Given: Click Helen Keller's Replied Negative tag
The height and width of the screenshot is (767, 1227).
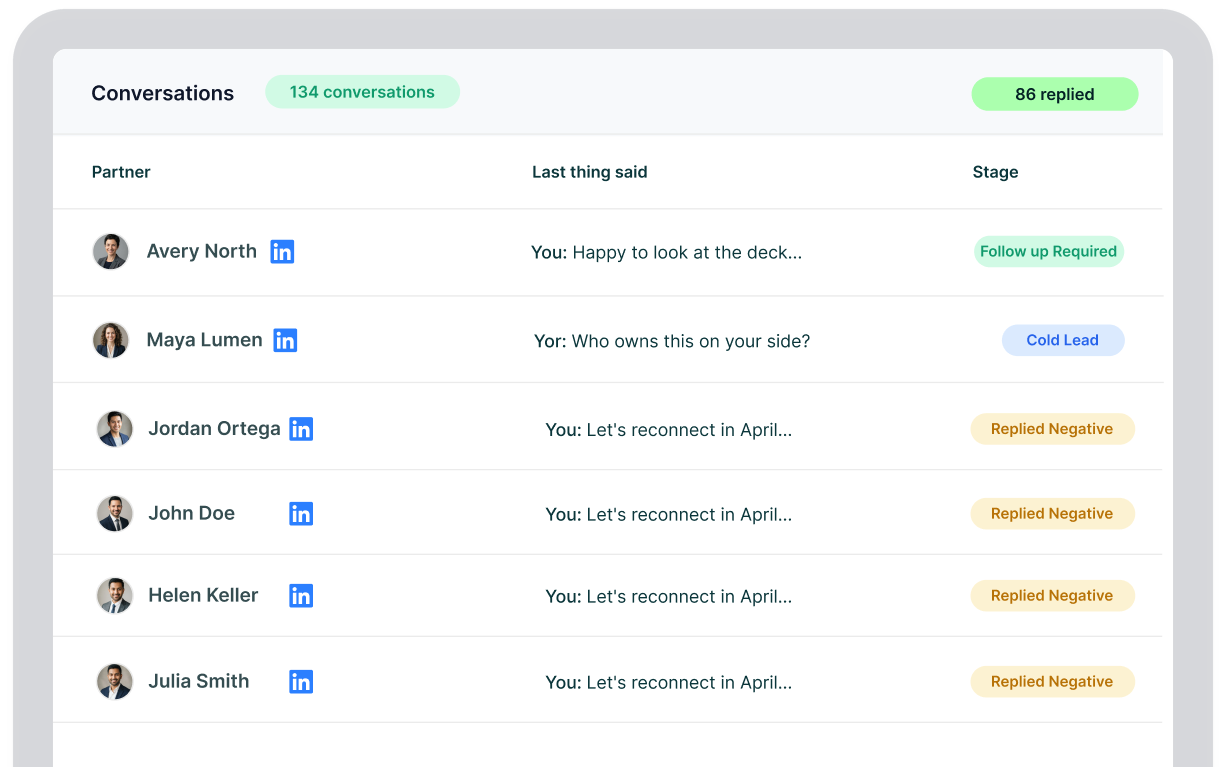Looking at the screenshot, I should coord(1052,596).
